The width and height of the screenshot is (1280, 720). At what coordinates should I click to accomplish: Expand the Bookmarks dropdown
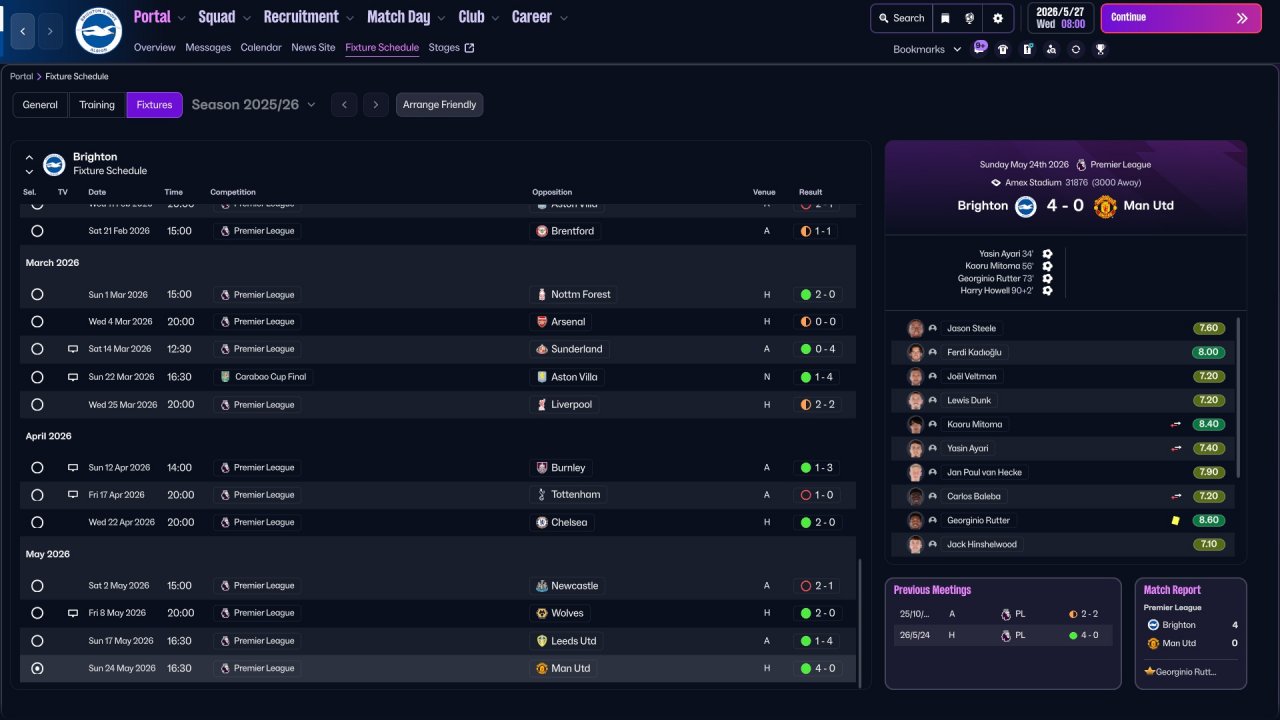(927, 49)
